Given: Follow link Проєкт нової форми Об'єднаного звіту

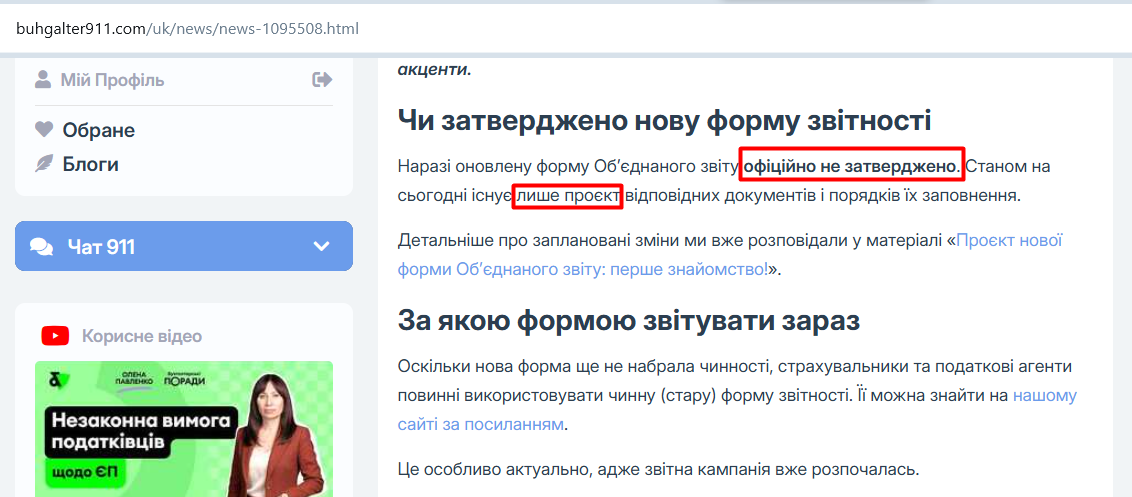Looking at the screenshot, I should [730, 255].
